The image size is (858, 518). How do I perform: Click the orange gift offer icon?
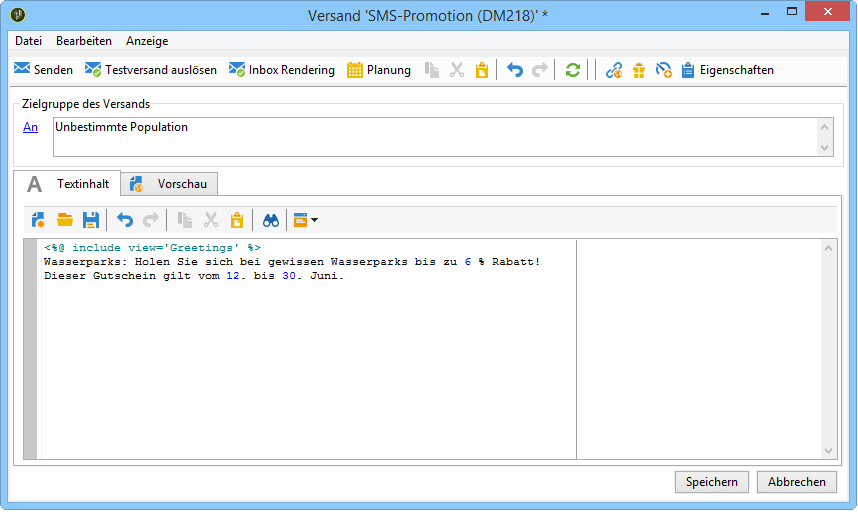pos(639,70)
